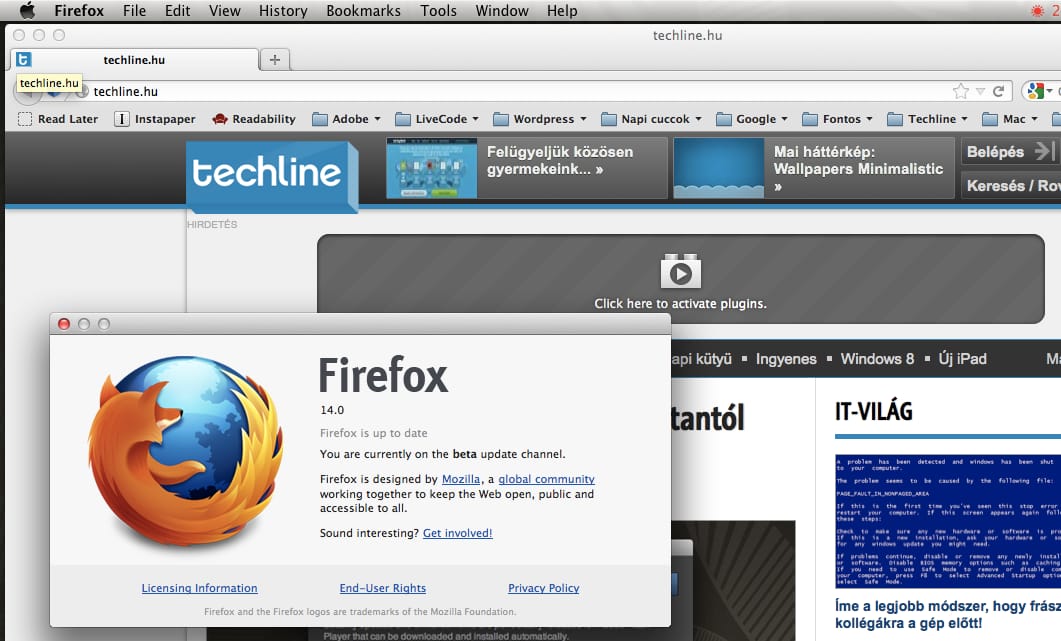This screenshot has width=1061, height=641.
Task: Bookmark page with the star icon
Action: click(x=960, y=91)
